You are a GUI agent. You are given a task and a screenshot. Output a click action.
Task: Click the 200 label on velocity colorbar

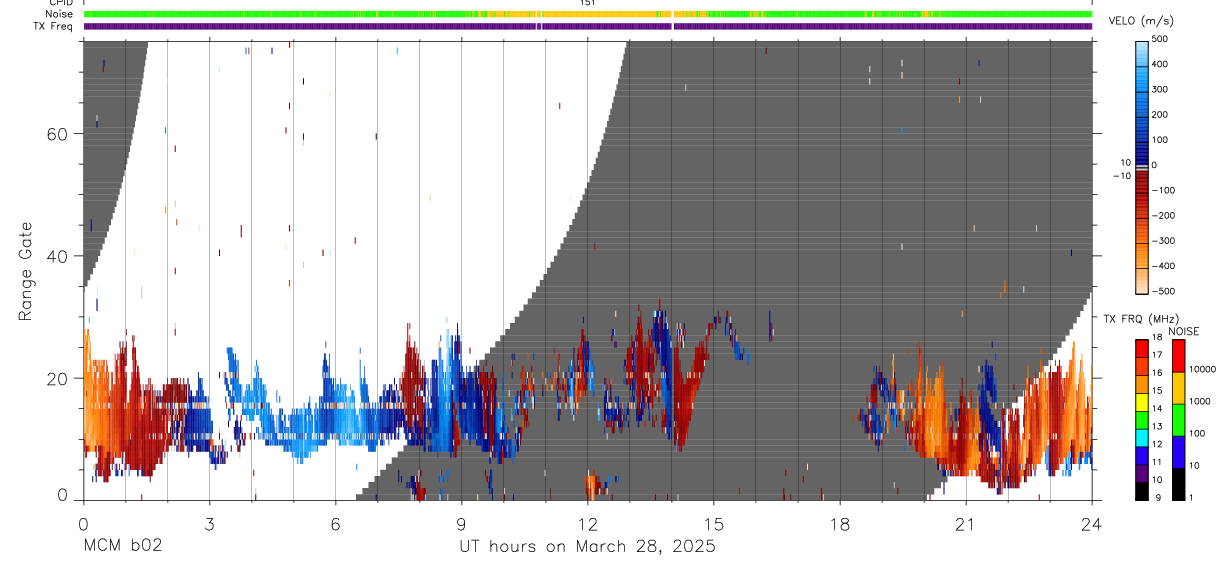1161,115
